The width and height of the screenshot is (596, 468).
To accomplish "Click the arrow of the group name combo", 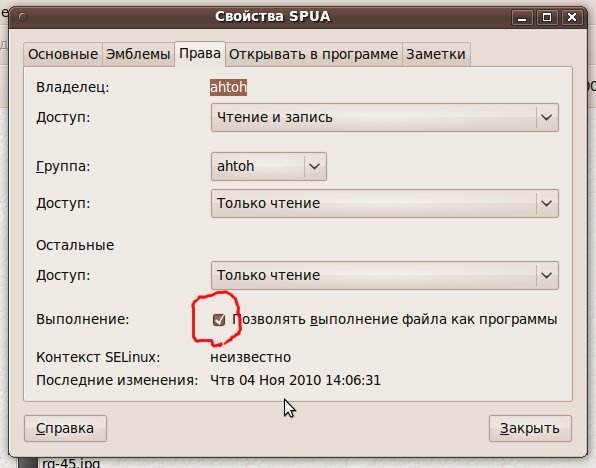I will pos(314,167).
